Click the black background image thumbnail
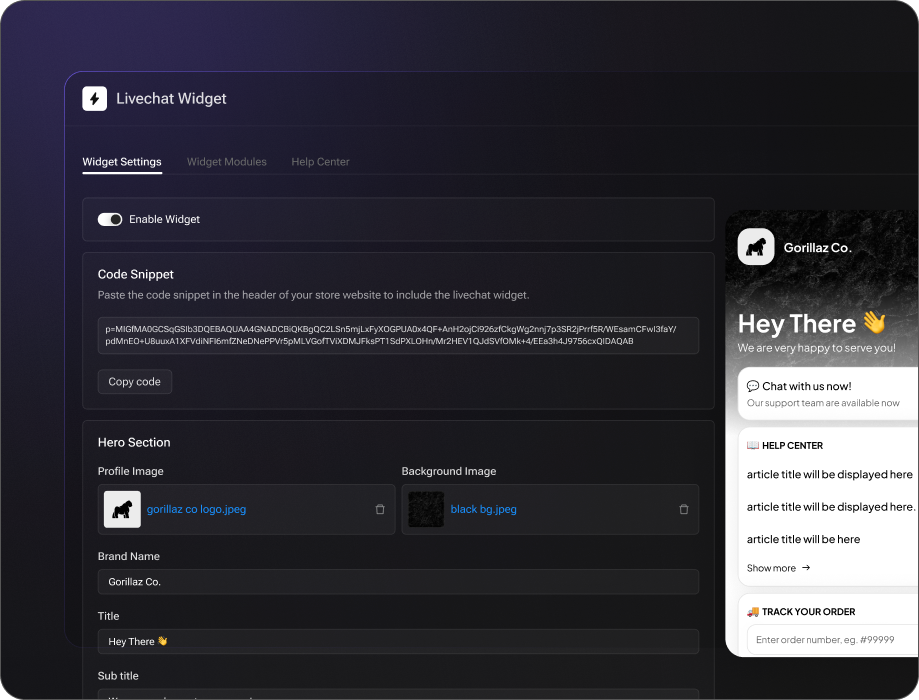 (x=426, y=509)
